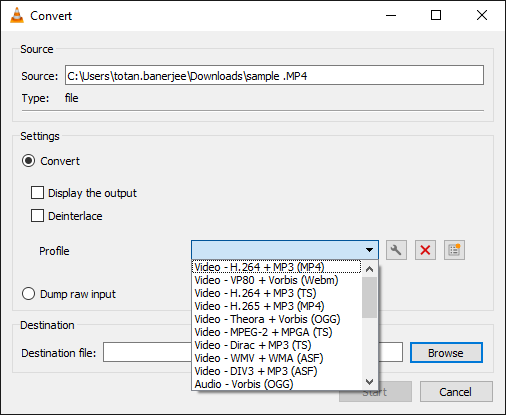The image size is (506, 415).
Task: Choose Audio - Vorbis (OGG) profile
Action: [276, 384]
